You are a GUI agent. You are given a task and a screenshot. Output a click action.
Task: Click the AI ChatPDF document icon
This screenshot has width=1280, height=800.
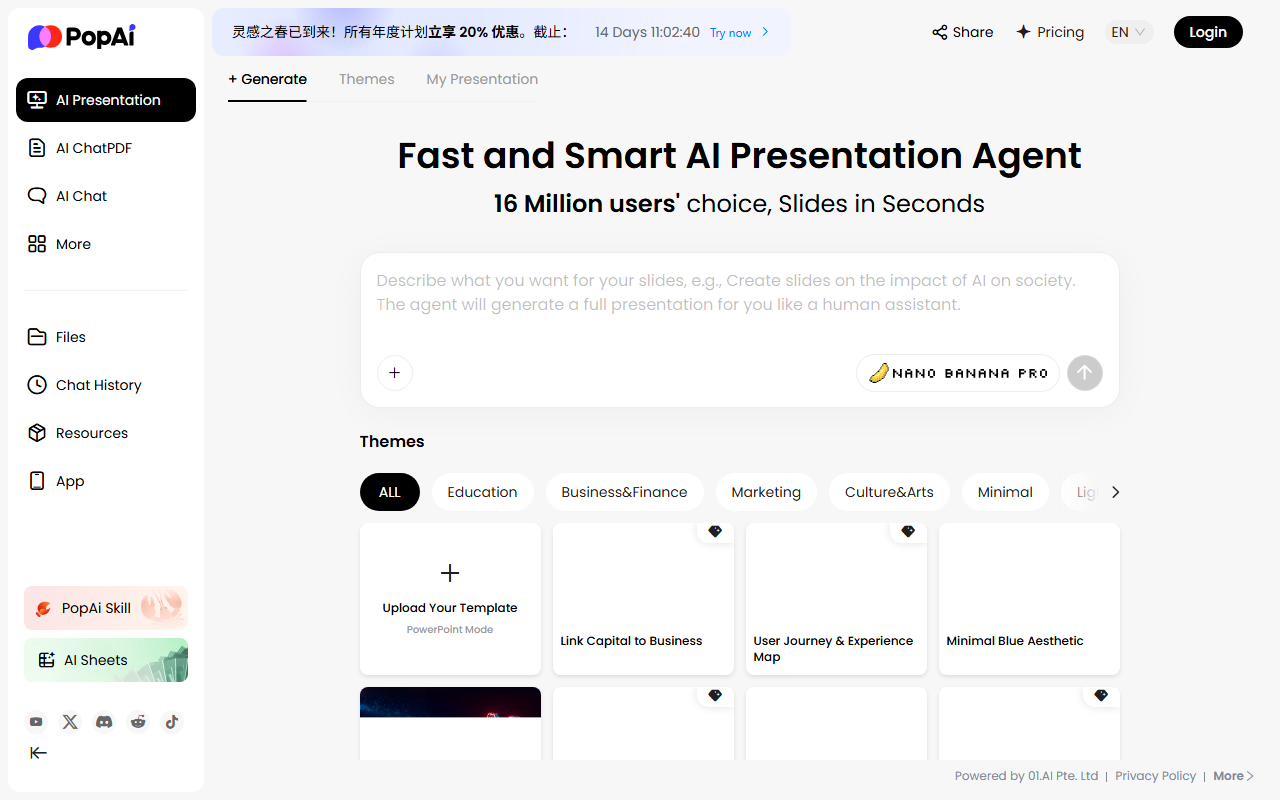(x=37, y=148)
